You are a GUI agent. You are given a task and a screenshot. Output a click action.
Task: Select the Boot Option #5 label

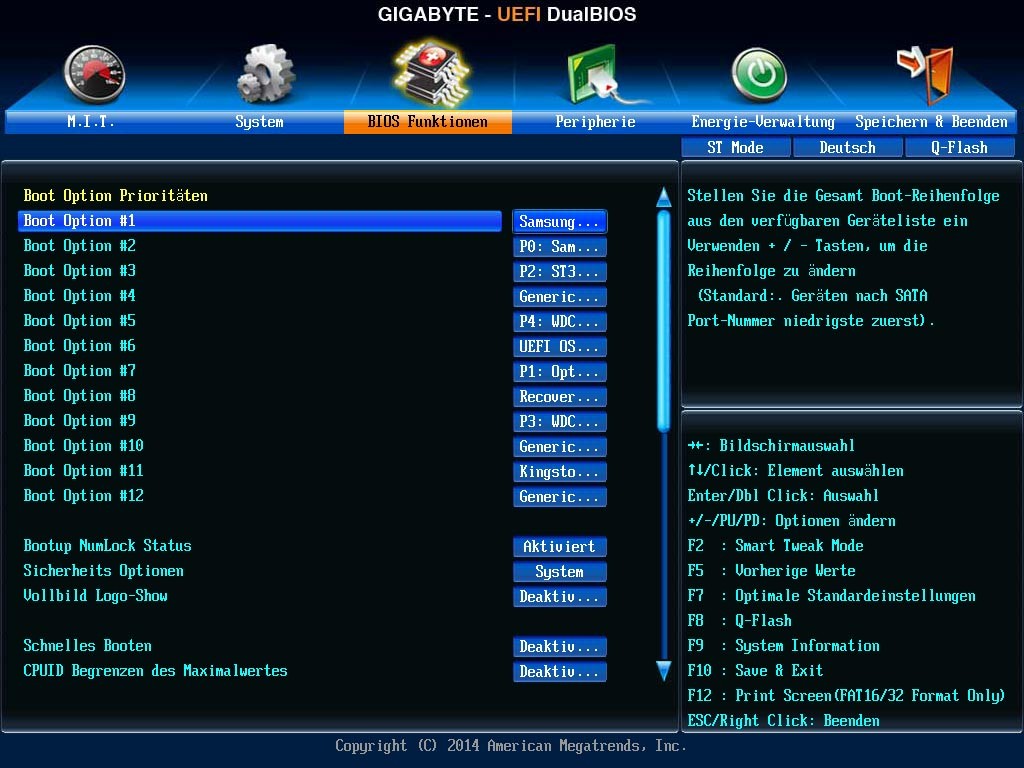[80, 321]
